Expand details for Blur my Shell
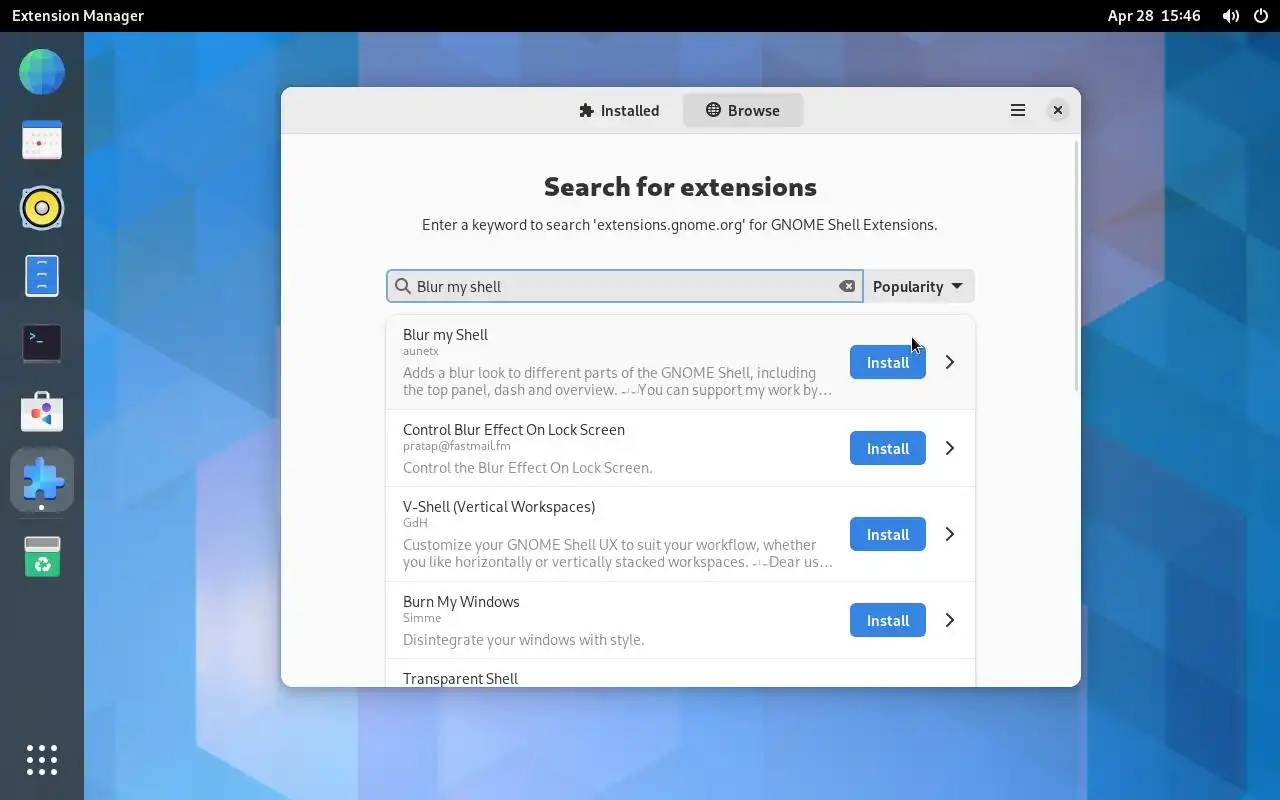 click(x=950, y=362)
